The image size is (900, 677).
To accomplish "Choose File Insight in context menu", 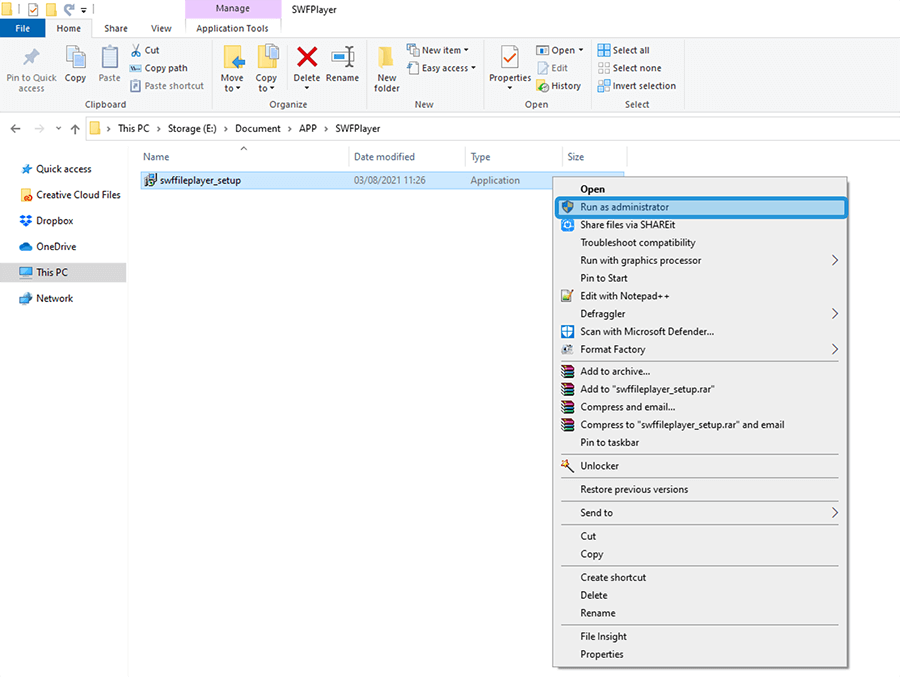I will click(700, 636).
